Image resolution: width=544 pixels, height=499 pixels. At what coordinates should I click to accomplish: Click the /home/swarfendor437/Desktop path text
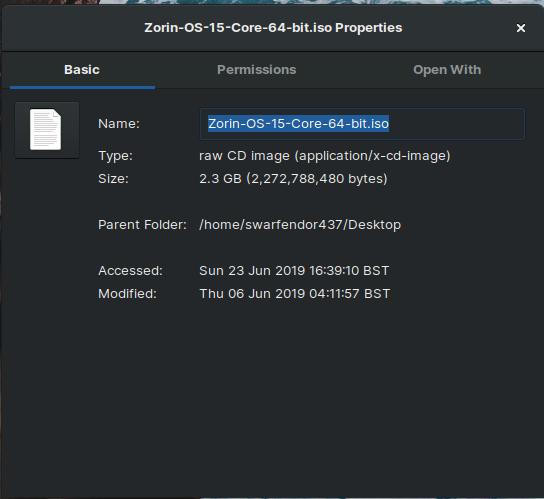coord(300,225)
